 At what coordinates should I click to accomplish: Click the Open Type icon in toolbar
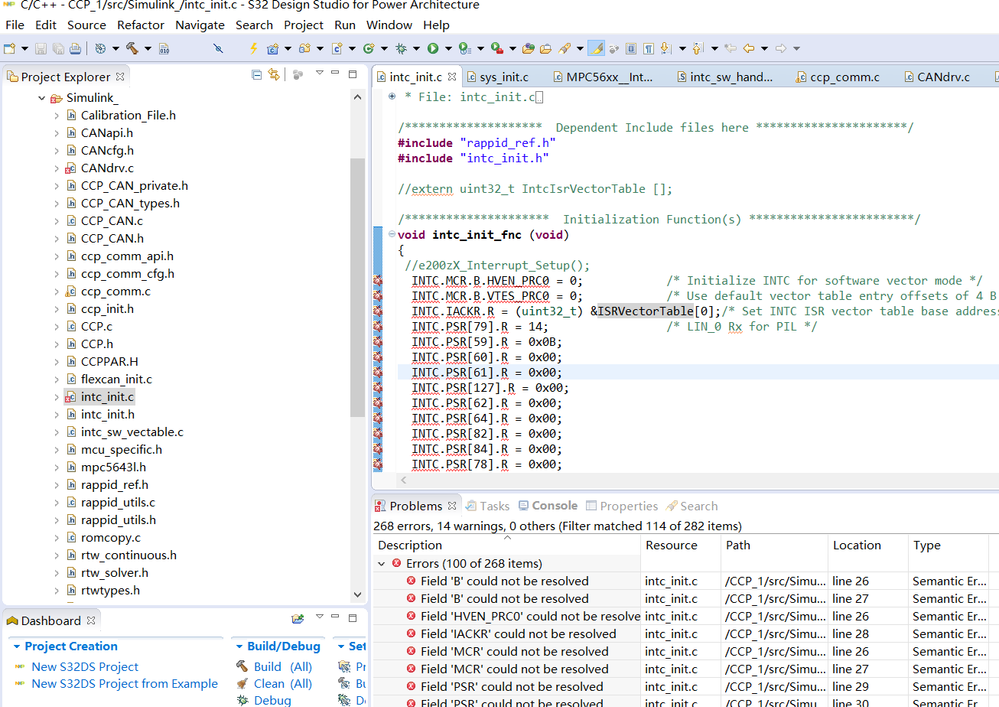[528, 48]
